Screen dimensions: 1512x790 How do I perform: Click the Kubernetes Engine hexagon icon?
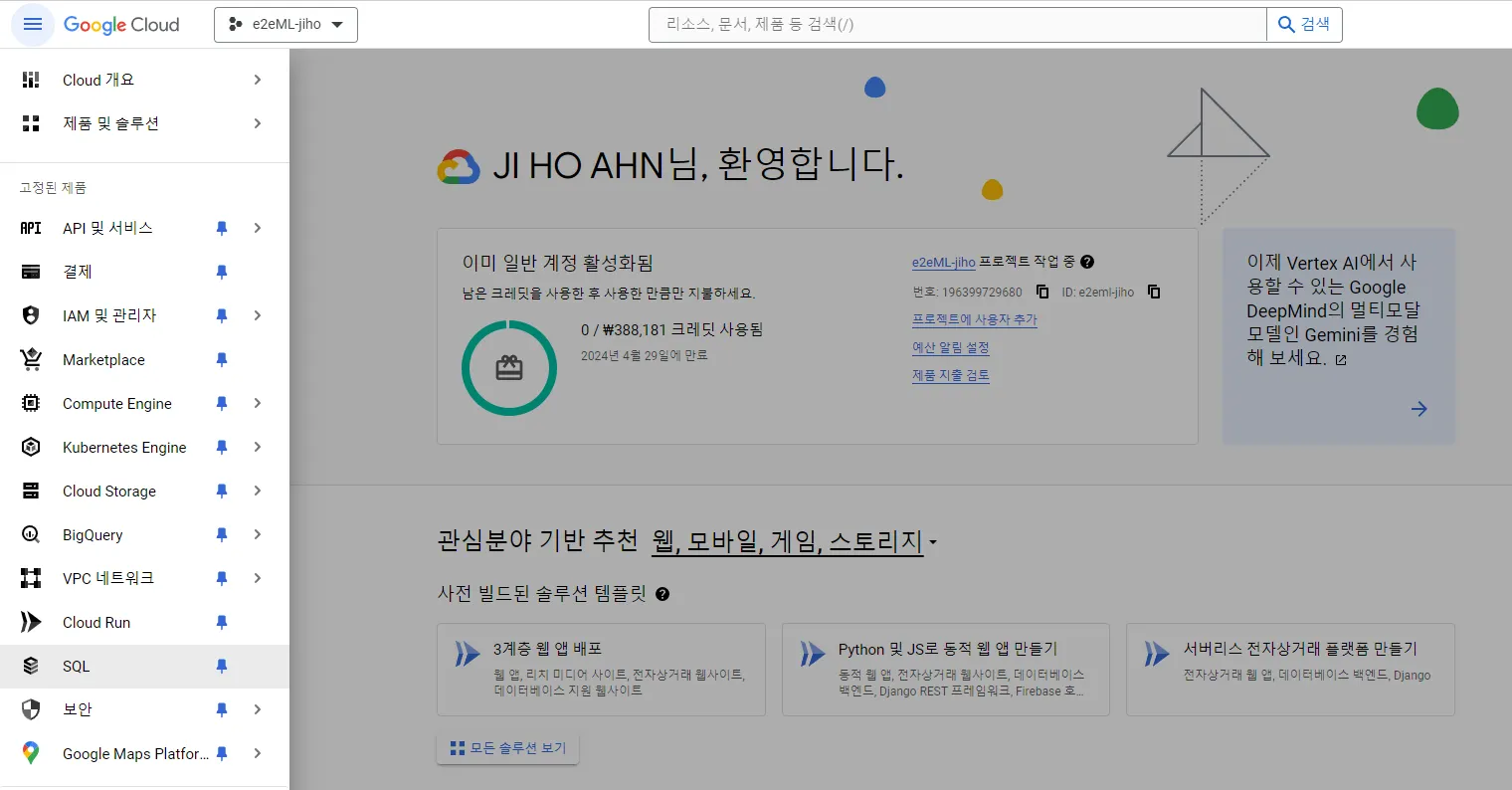pos(31,447)
